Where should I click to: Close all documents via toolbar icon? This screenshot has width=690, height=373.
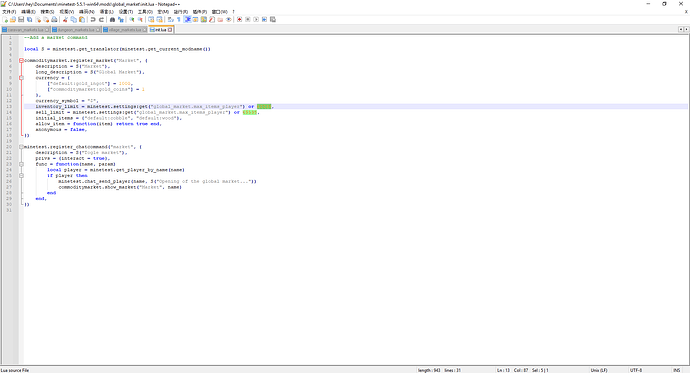(x=46, y=19)
